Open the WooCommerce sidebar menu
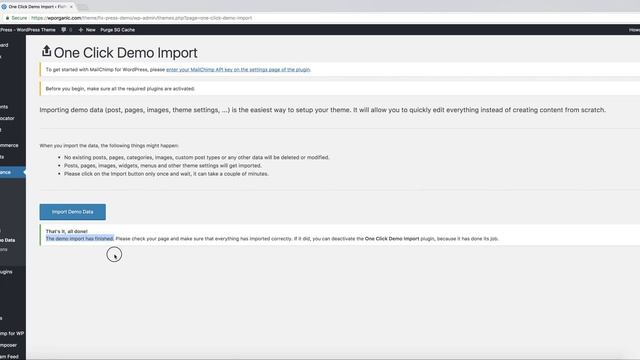Viewport: 640px width, 360px height. coord(9,145)
